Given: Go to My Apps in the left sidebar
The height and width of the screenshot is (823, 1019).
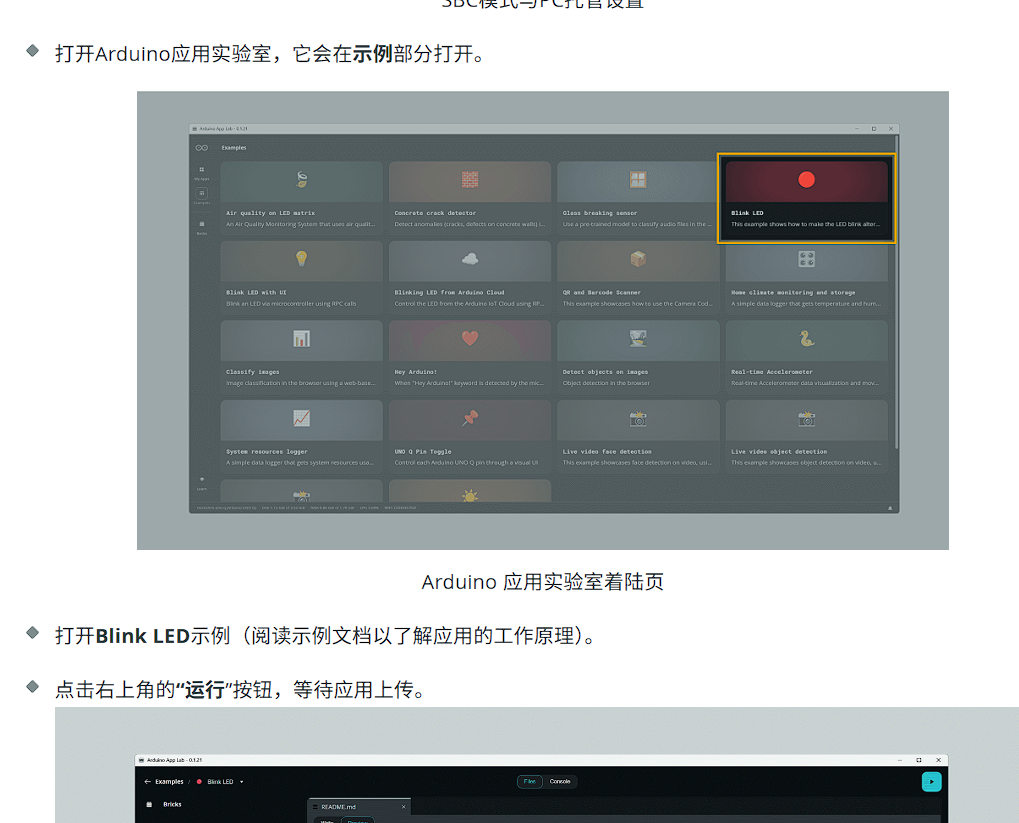Looking at the screenshot, I should pyautogui.click(x=201, y=173).
